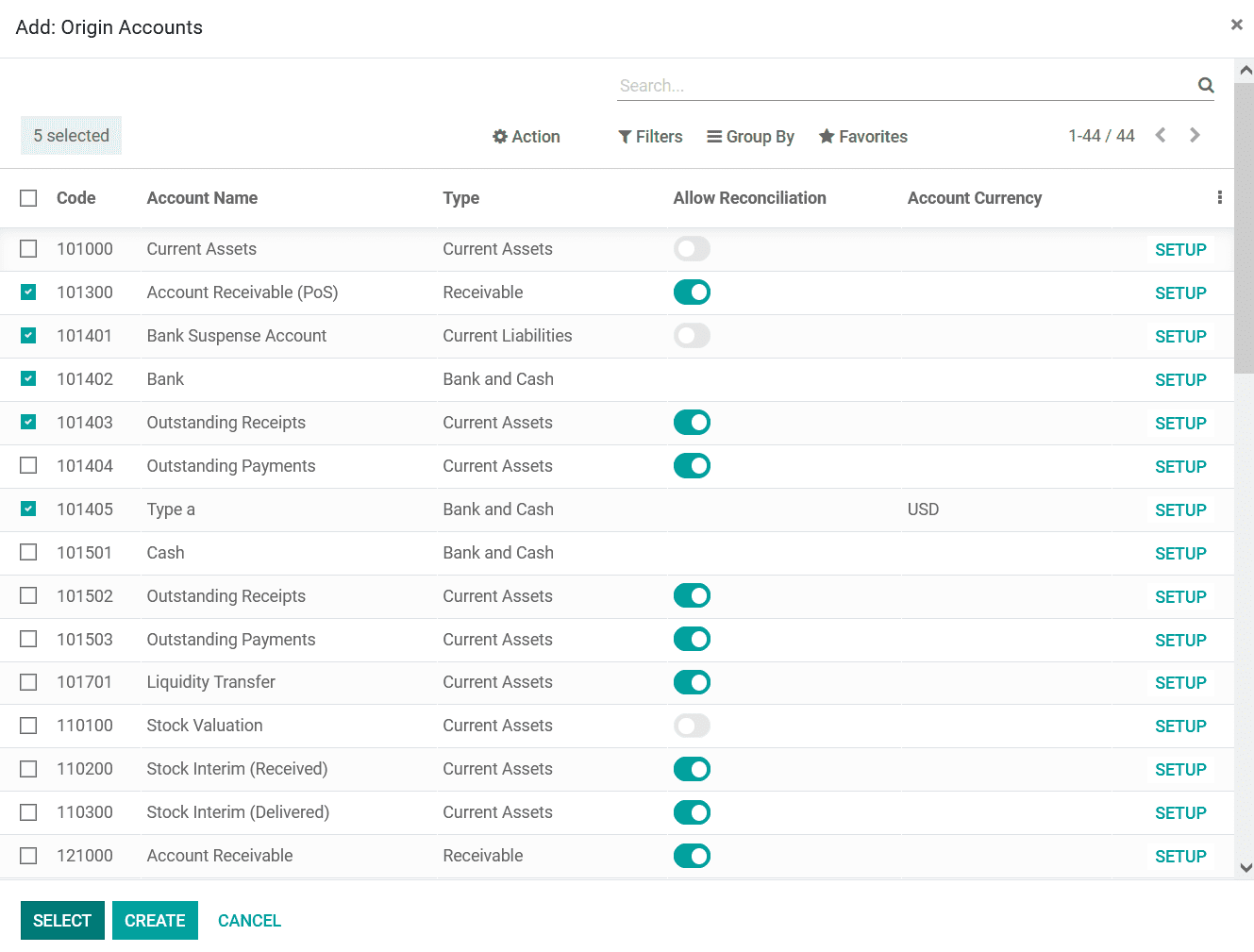Click 101503 Outstanding Payments account name
The image size is (1254, 952).
tap(231, 640)
